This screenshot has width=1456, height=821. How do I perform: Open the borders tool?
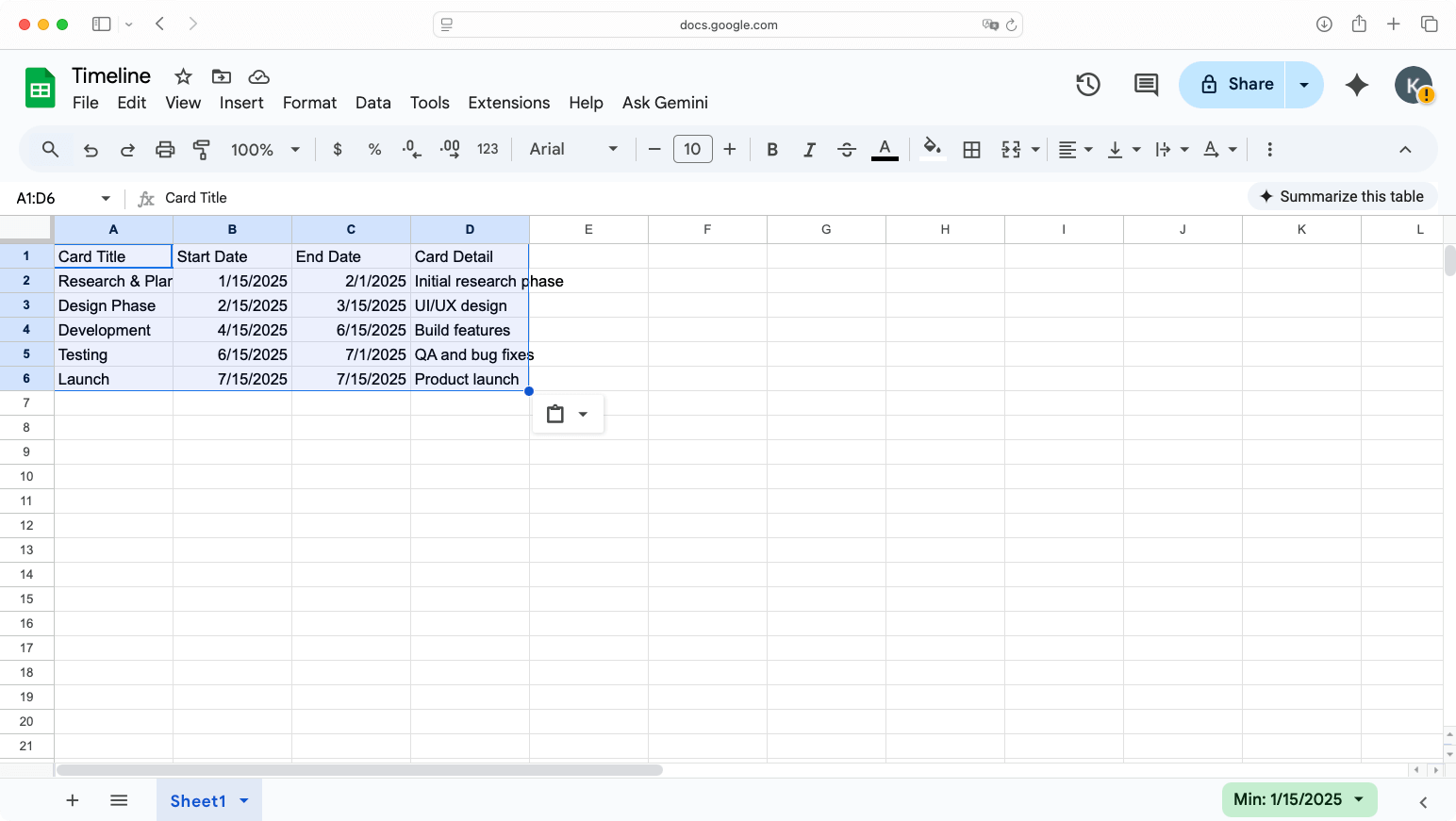(x=972, y=149)
